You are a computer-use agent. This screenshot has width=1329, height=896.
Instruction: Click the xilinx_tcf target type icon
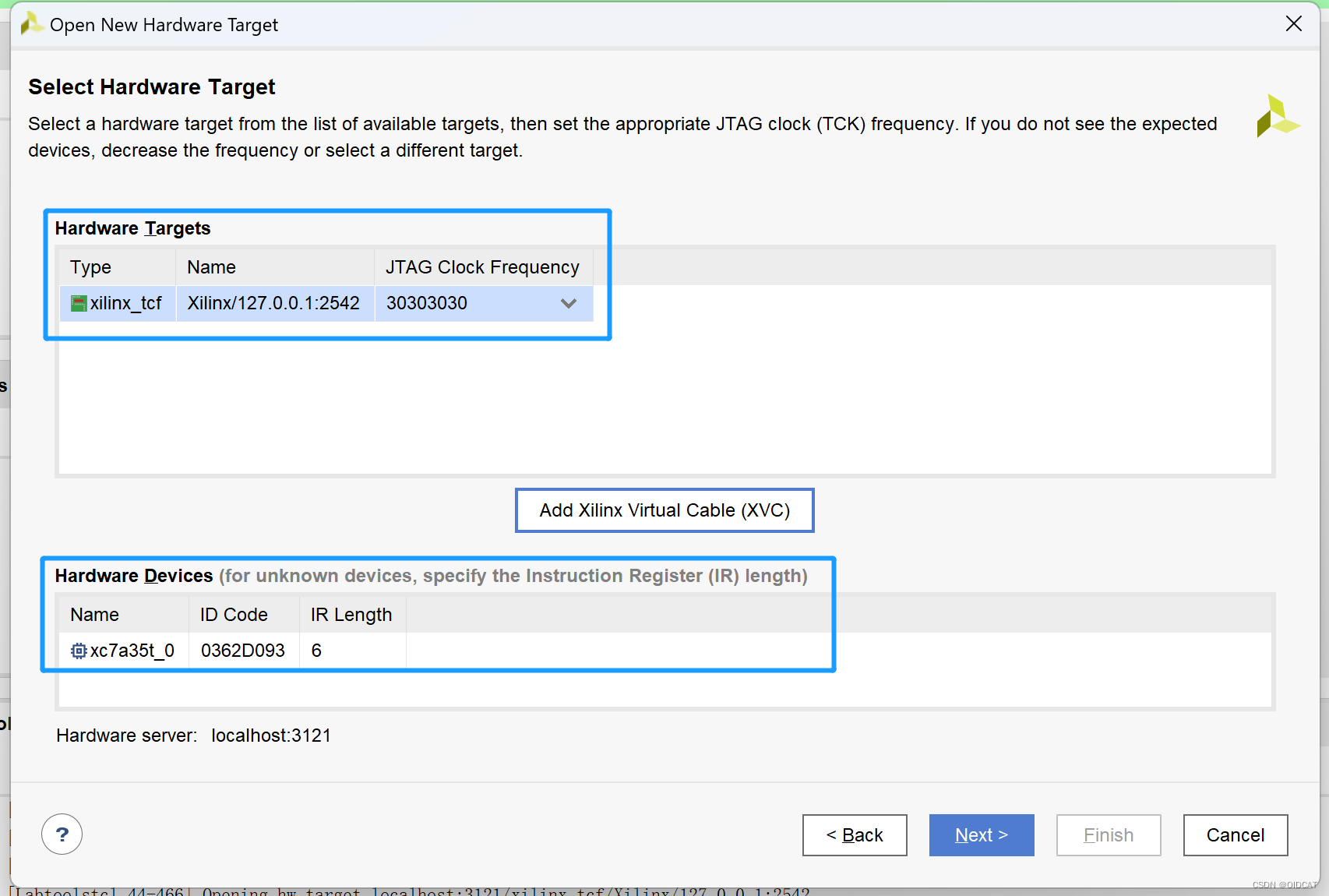(x=79, y=303)
